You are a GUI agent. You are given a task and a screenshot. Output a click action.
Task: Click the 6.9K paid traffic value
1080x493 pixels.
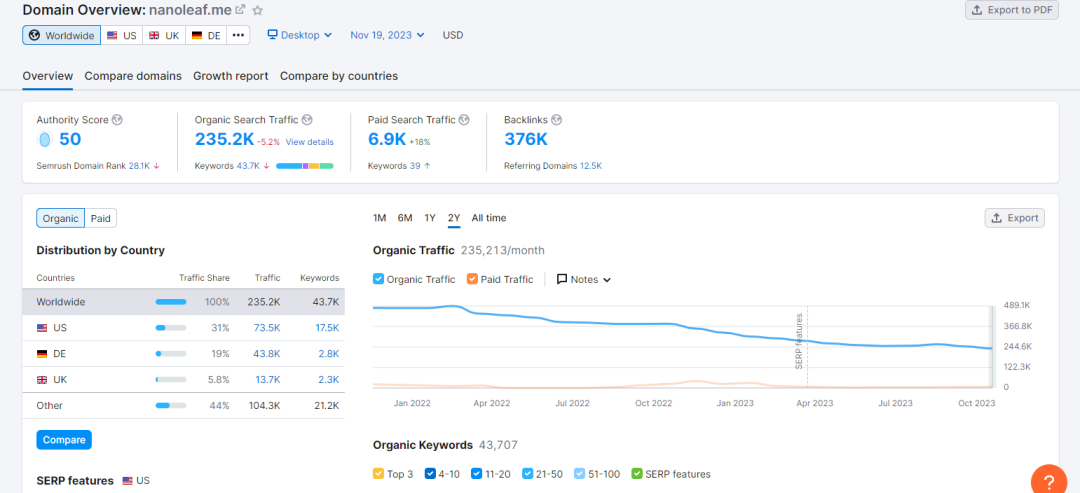coord(387,140)
